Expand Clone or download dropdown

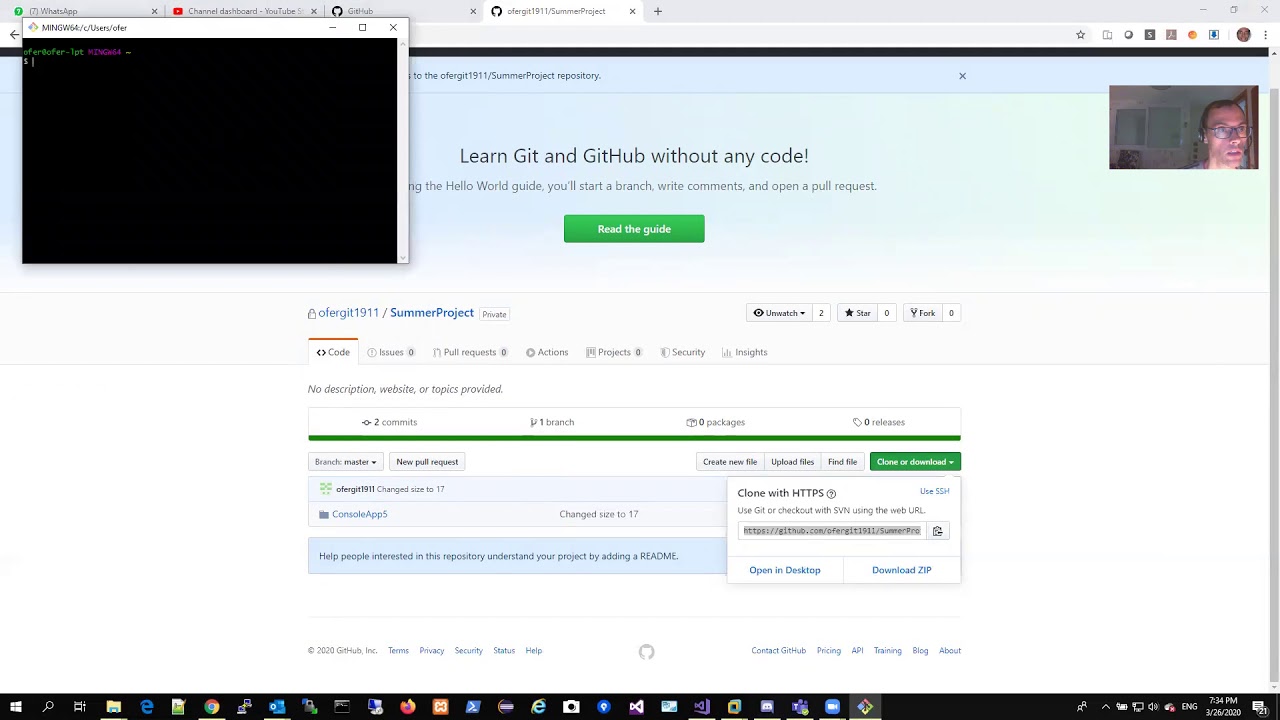915,462
